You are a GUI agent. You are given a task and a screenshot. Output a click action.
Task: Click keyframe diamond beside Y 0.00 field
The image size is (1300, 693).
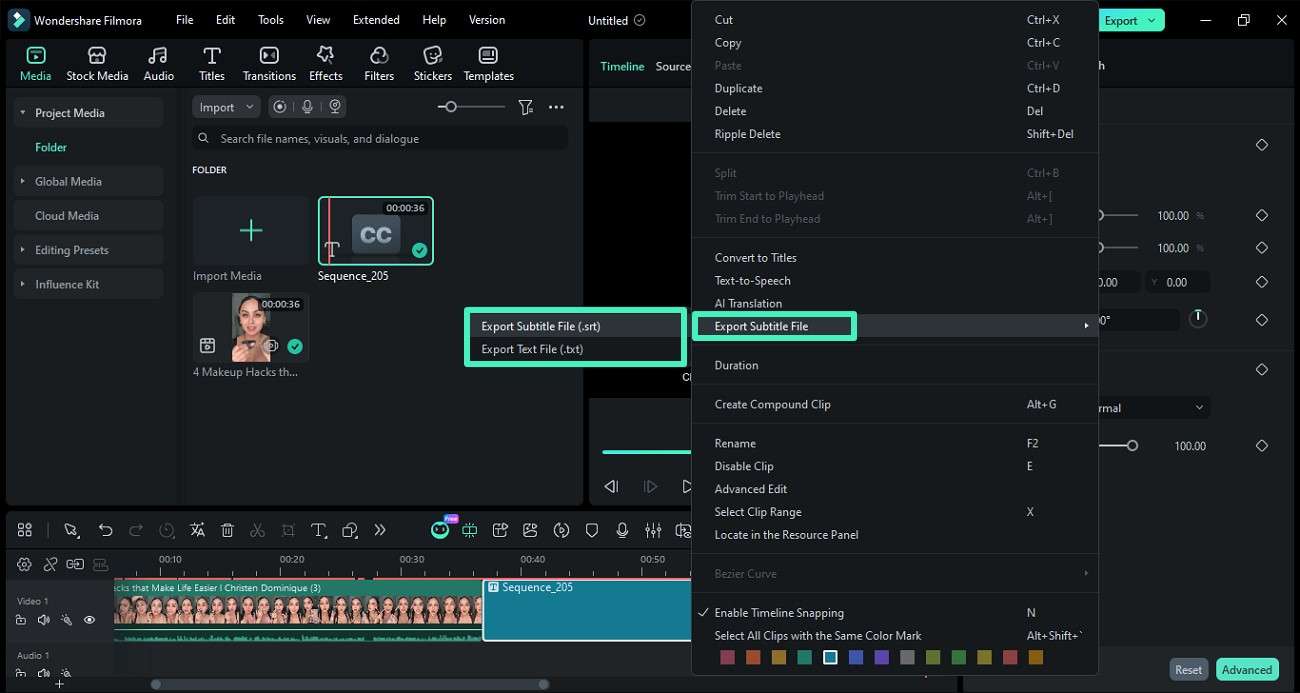click(x=1262, y=282)
